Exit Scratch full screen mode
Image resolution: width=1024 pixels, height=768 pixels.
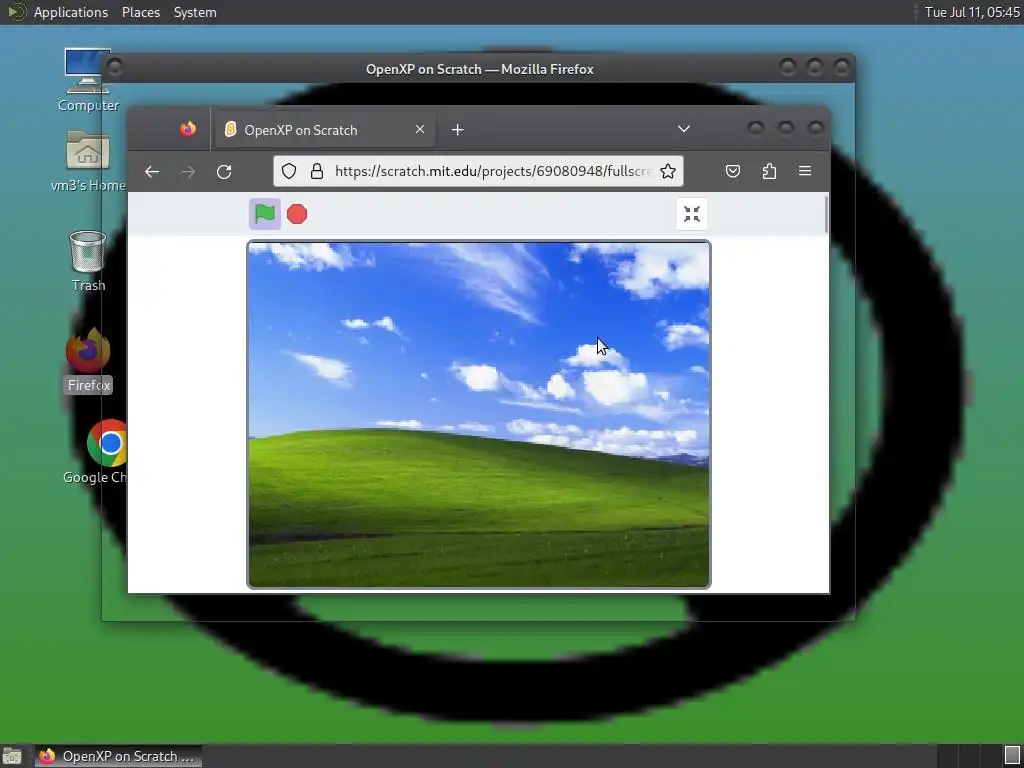pyautogui.click(x=692, y=214)
